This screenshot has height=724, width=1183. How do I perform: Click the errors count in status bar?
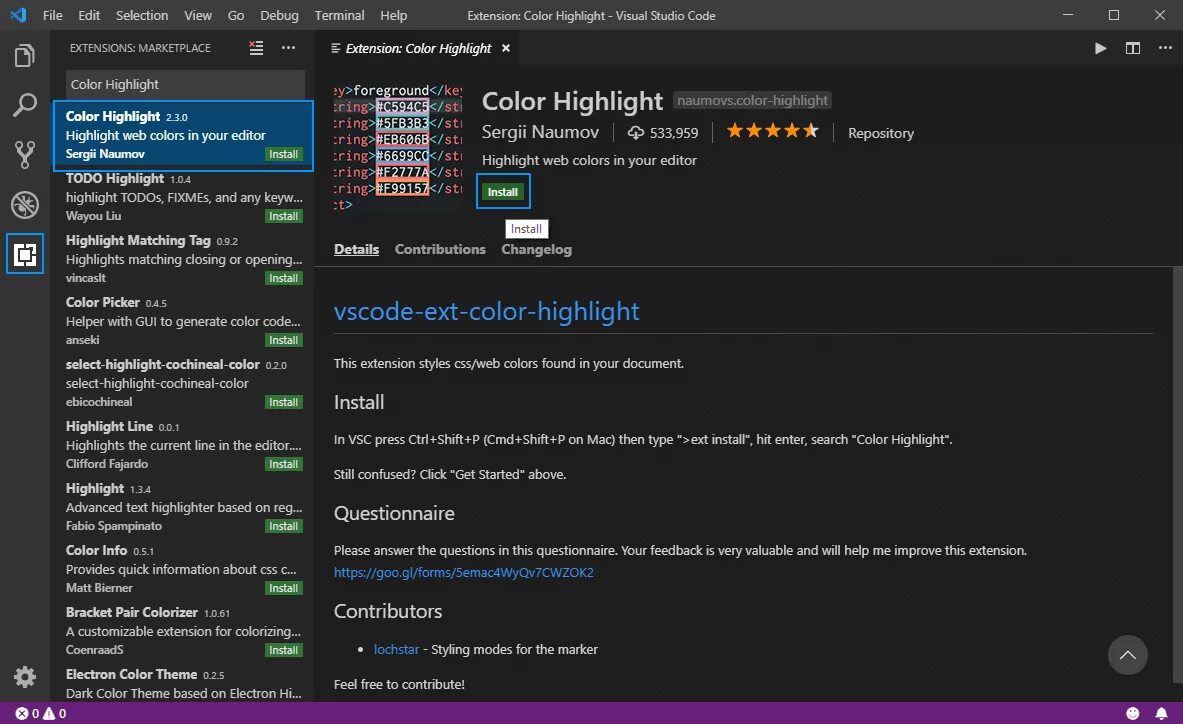(x=27, y=713)
